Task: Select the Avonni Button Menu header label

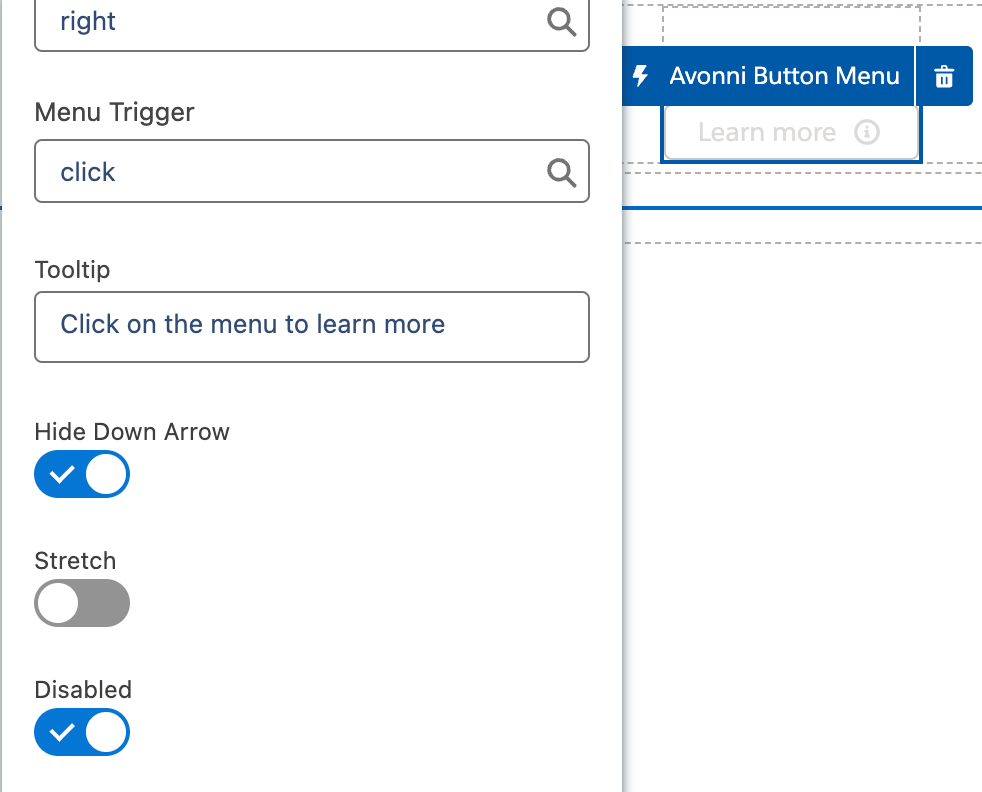Action: pyautogui.click(x=784, y=76)
